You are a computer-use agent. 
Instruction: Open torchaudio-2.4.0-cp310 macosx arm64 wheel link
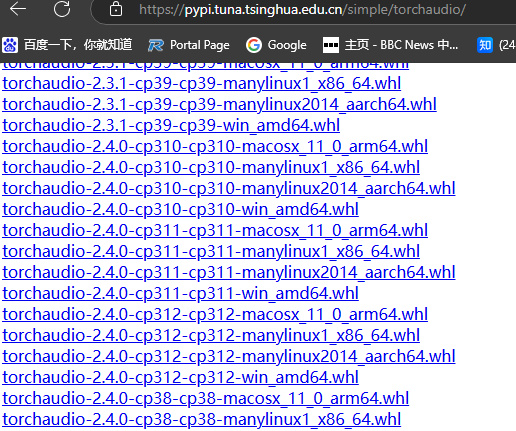(x=215, y=146)
